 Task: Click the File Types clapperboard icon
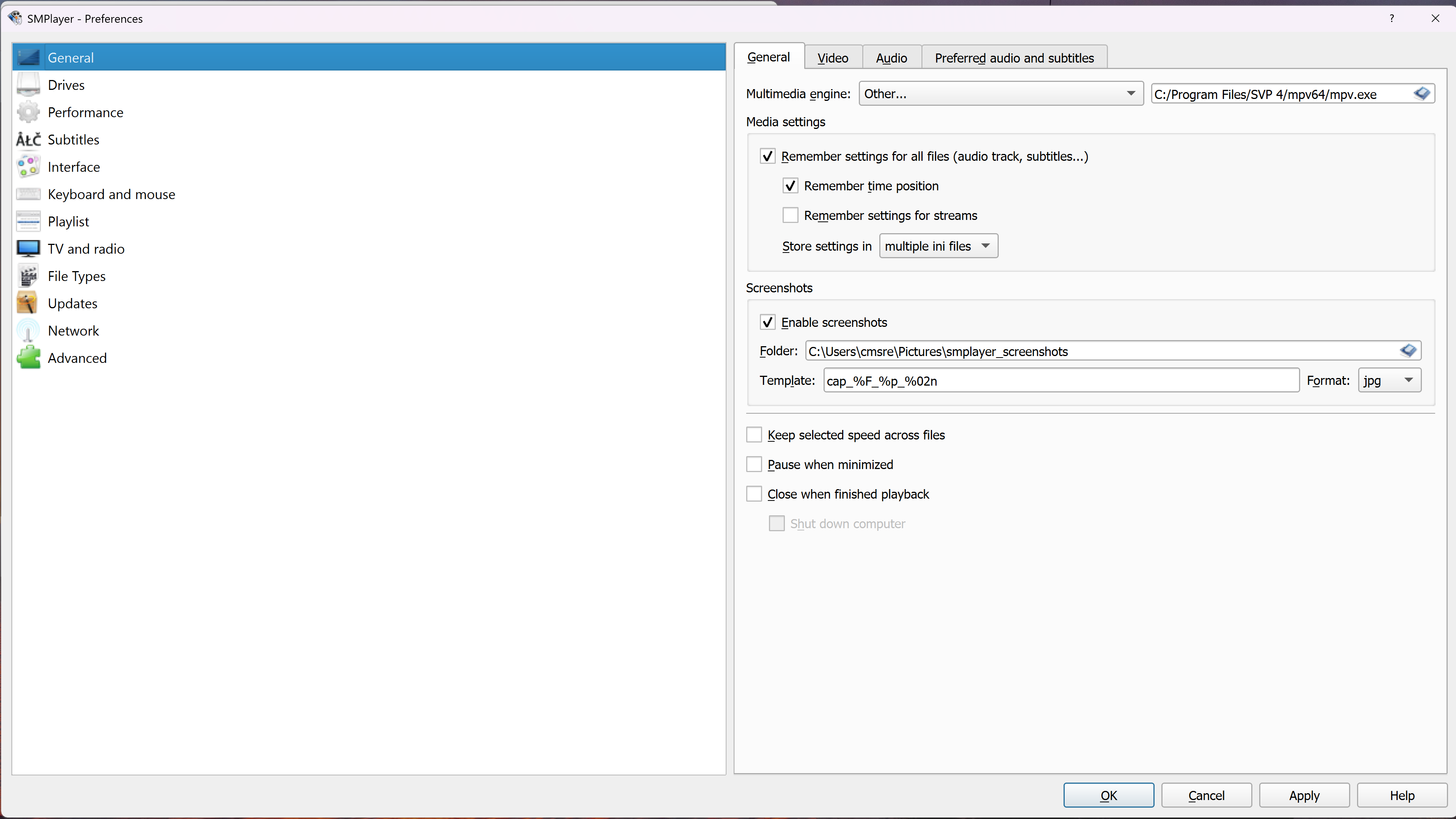28,276
